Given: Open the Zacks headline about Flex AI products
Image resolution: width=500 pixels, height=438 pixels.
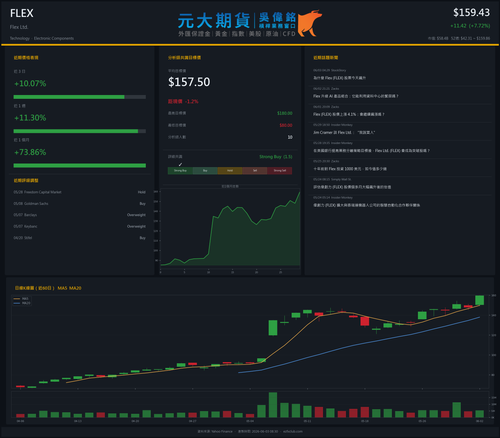Looking at the screenshot, I should [356, 96].
